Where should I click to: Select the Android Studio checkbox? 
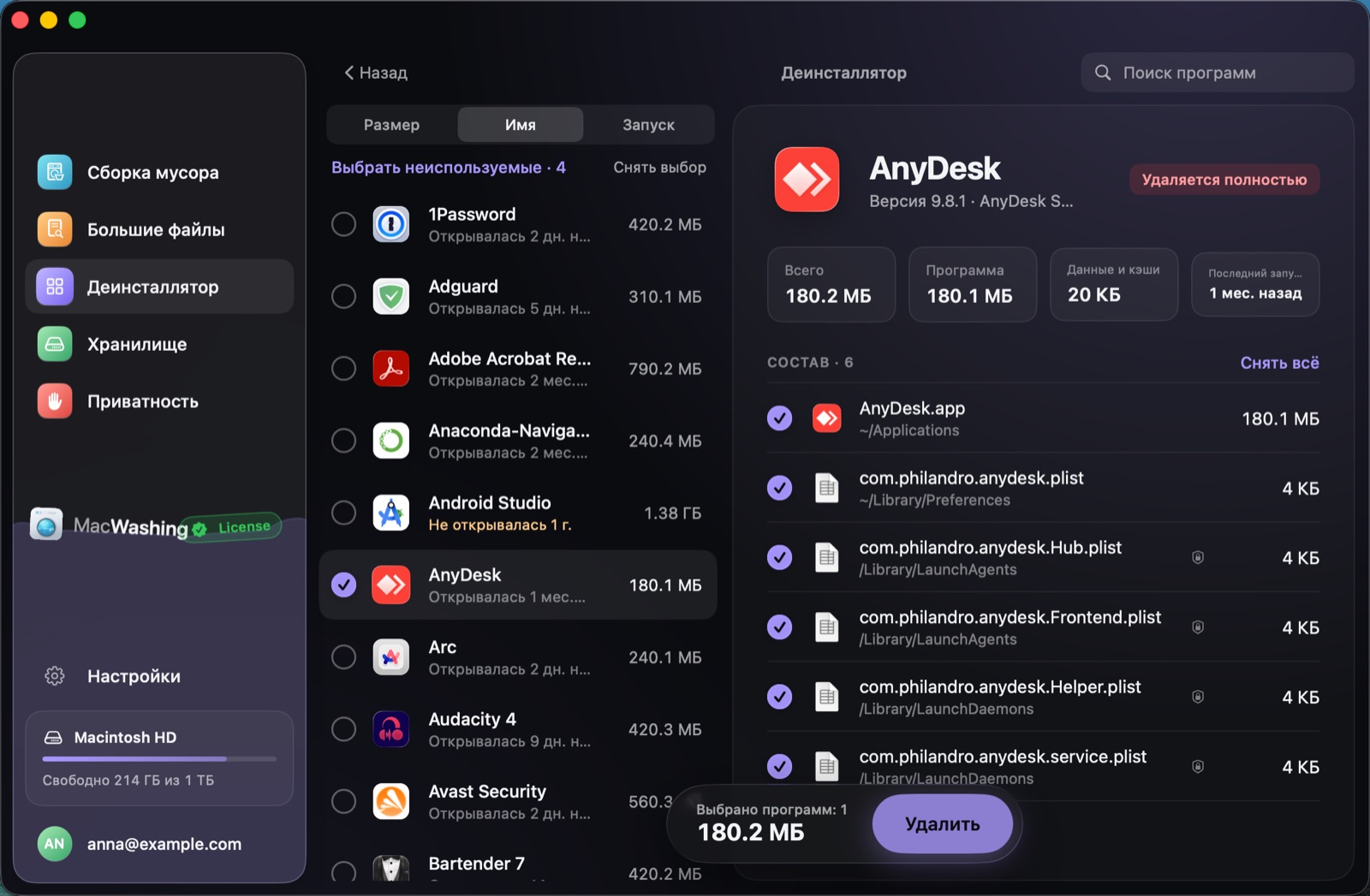point(344,513)
